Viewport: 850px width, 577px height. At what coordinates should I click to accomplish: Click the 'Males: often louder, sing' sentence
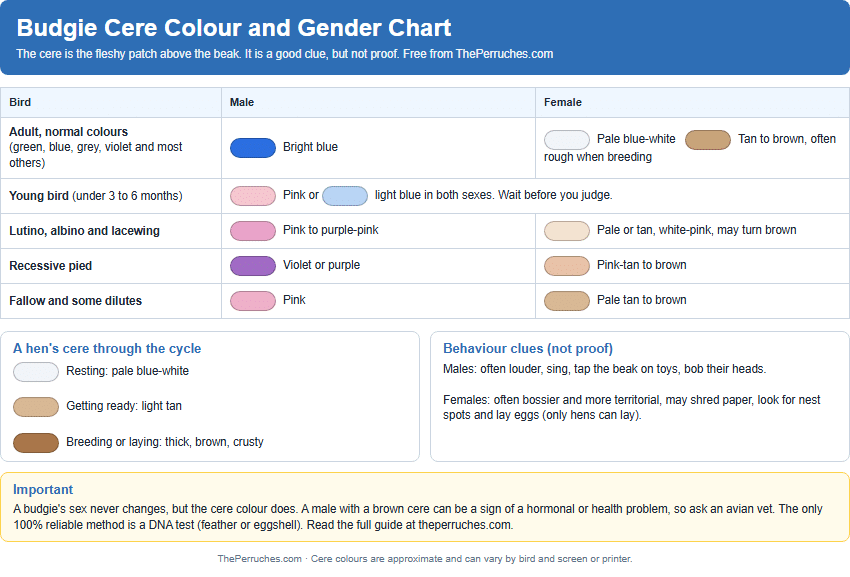604,369
